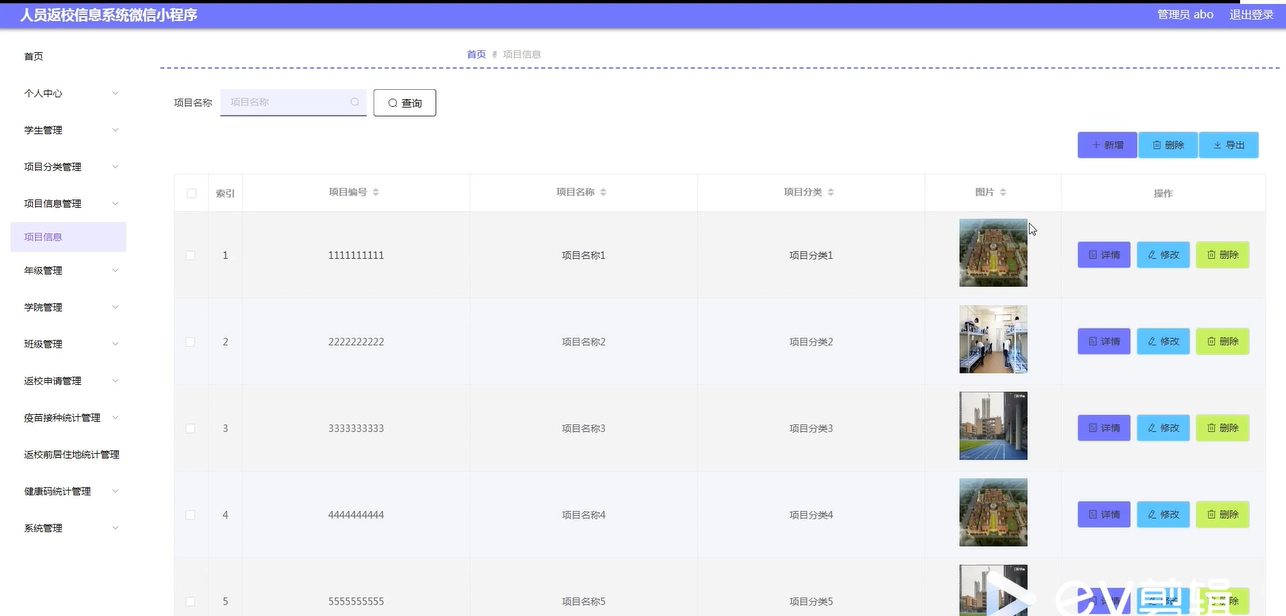Click 删除 for 项目名称3 row
This screenshot has height=616, width=1286.
pos(1223,428)
